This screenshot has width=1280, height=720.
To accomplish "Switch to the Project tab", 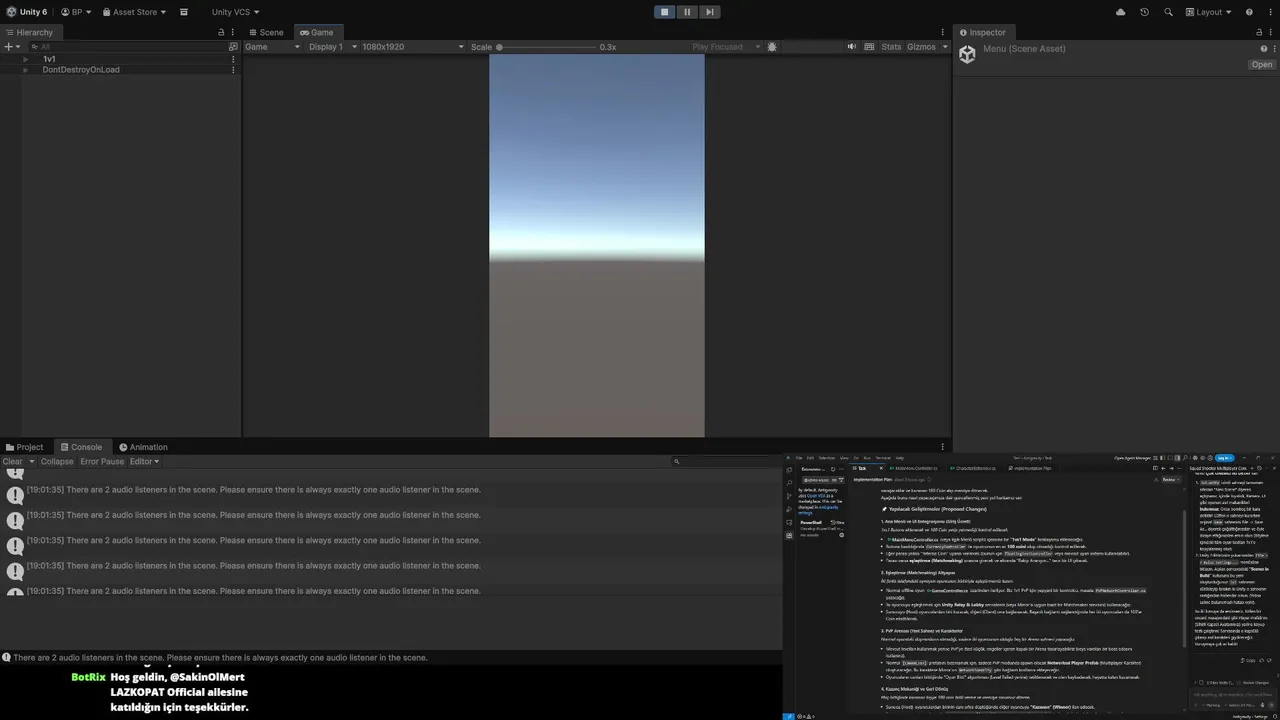I will (24, 447).
